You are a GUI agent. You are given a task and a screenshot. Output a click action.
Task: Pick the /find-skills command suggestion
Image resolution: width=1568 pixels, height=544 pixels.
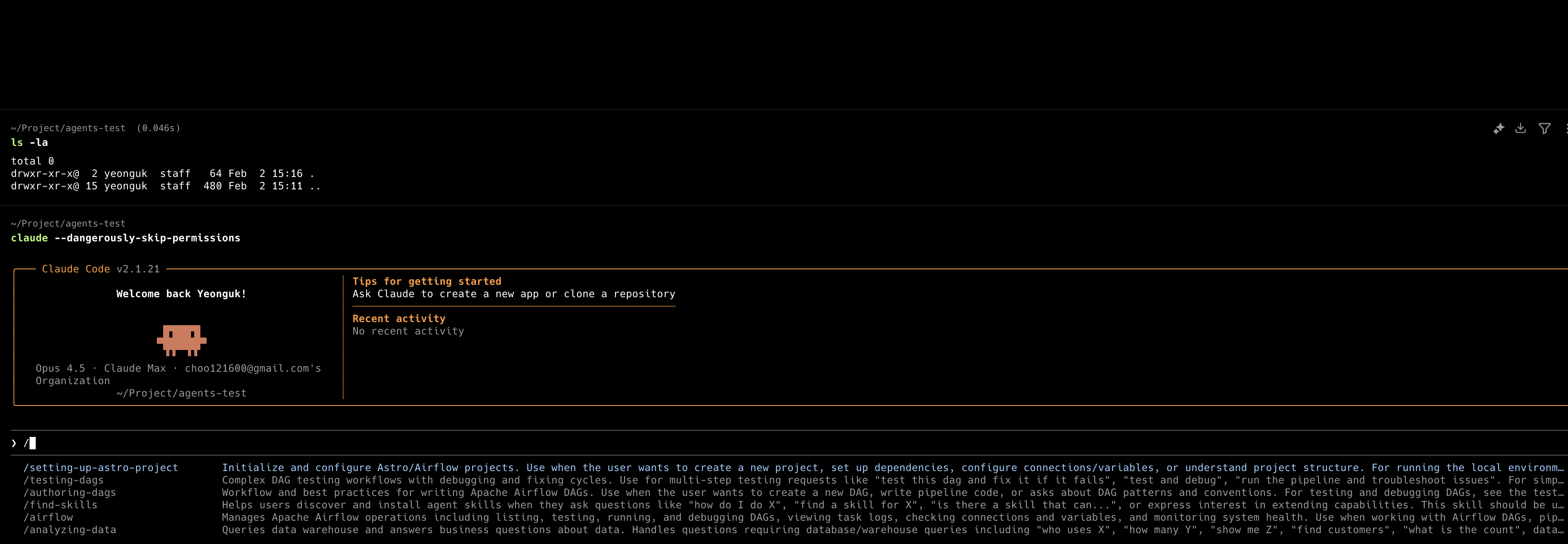(60, 504)
